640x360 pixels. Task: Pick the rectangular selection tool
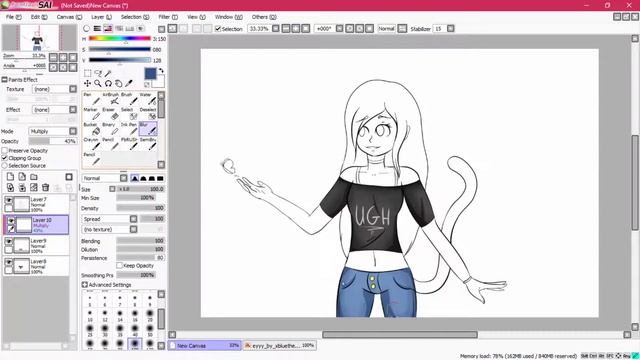87,73
